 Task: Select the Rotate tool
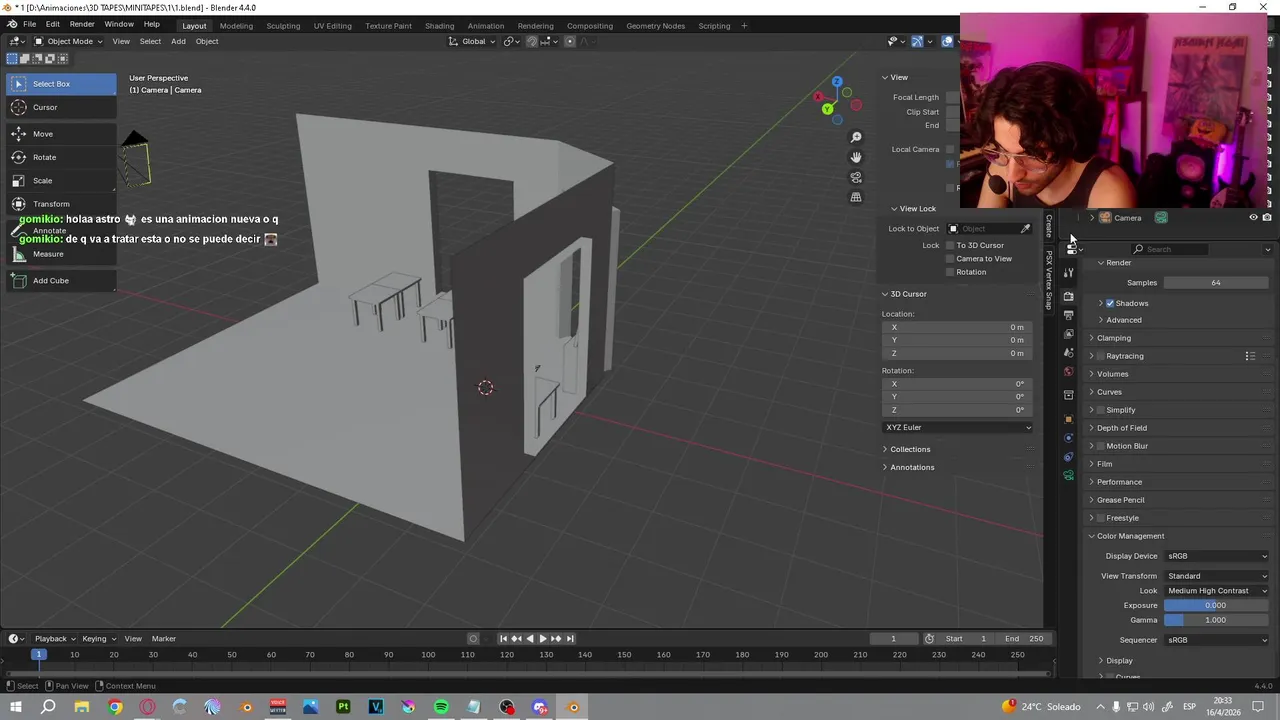[x=61, y=157]
